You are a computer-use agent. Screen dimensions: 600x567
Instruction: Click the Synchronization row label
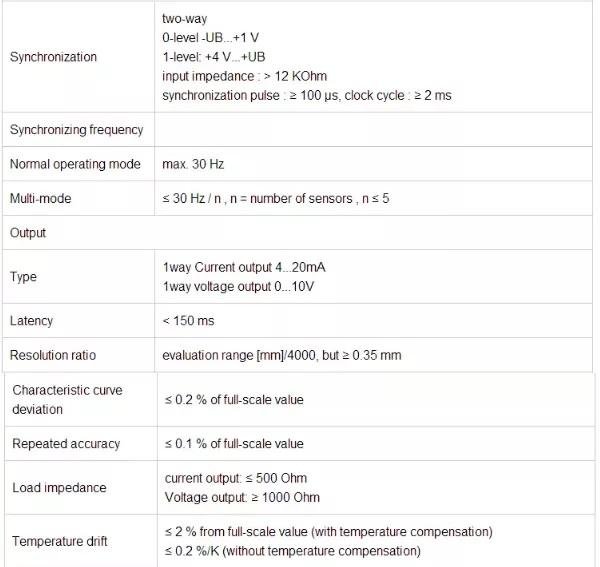click(x=53, y=57)
